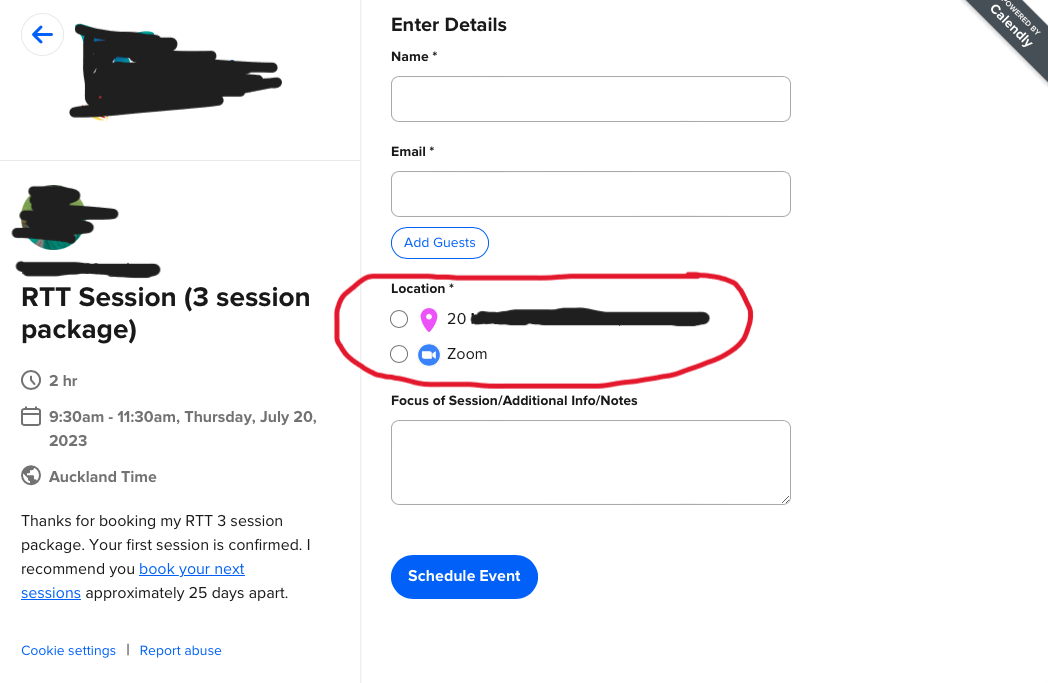Select the in-person address radio option
This screenshot has height=683, width=1048.
click(399, 319)
